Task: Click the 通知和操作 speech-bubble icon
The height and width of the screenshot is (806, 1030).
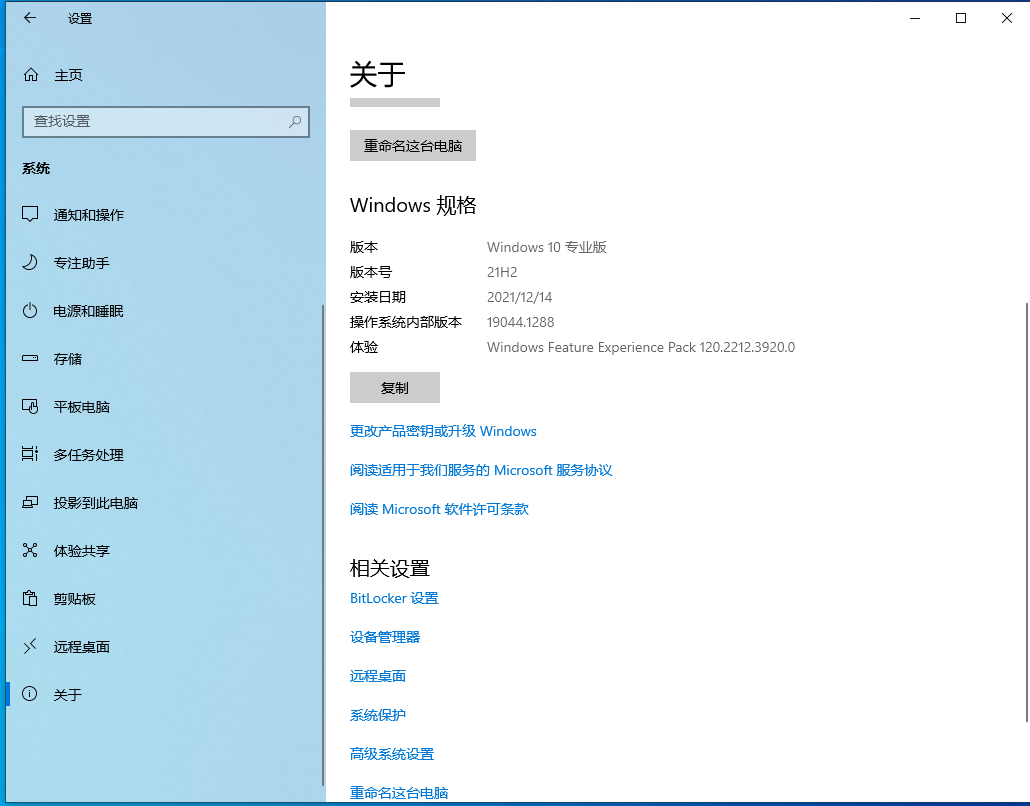Action: (30, 214)
